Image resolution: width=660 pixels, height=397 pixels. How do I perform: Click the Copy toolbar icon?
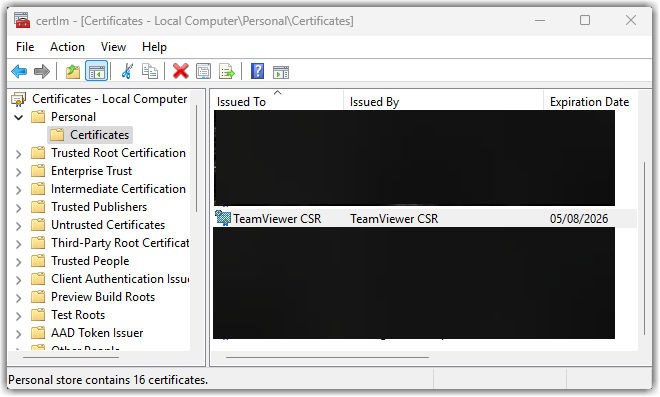click(150, 71)
